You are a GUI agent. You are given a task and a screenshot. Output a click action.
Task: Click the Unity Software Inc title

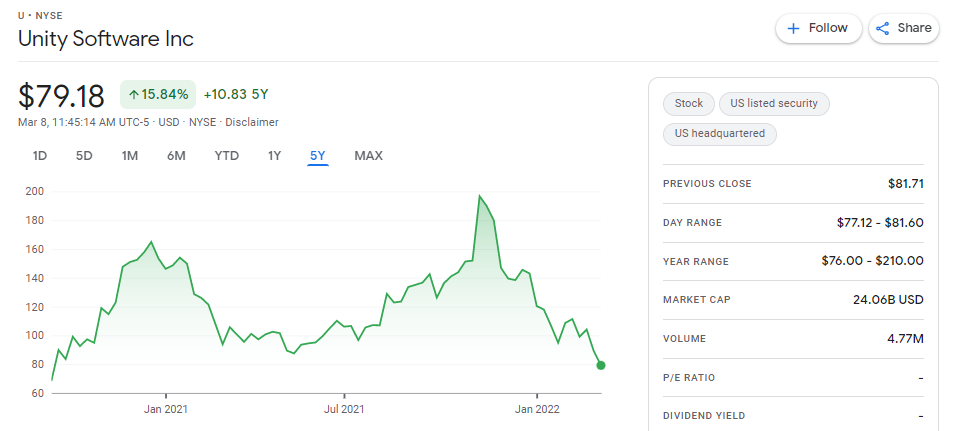pyautogui.click(x=106, y=39)
